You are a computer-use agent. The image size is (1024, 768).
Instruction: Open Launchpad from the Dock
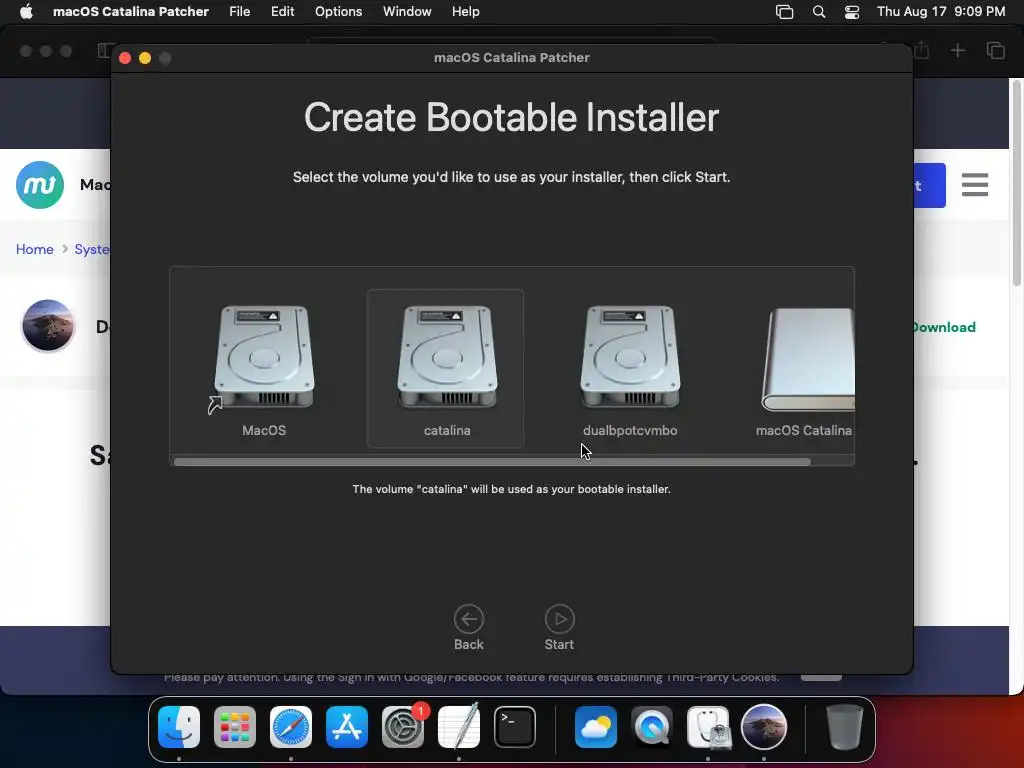235,727
